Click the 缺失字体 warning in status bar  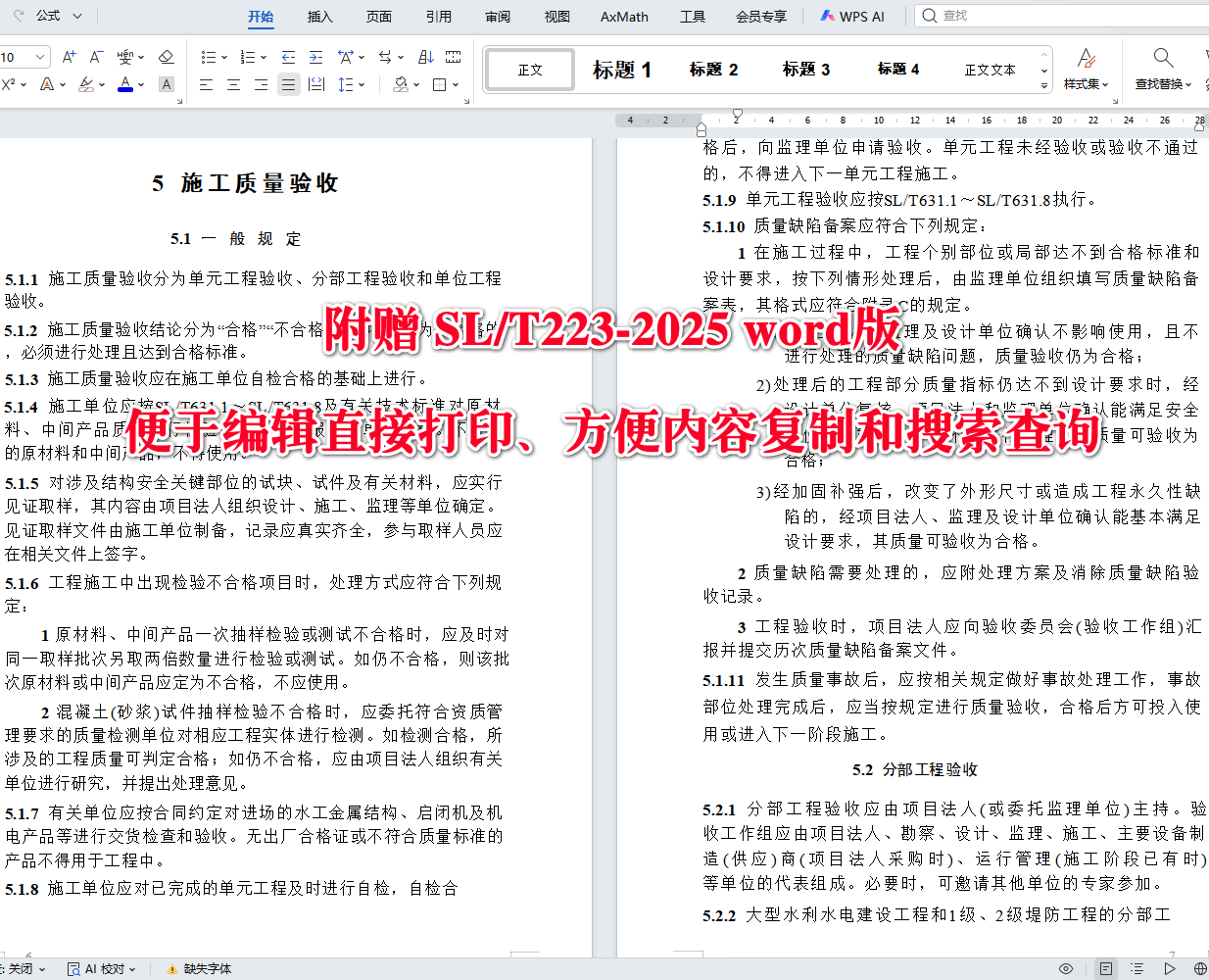pos(209,968)
